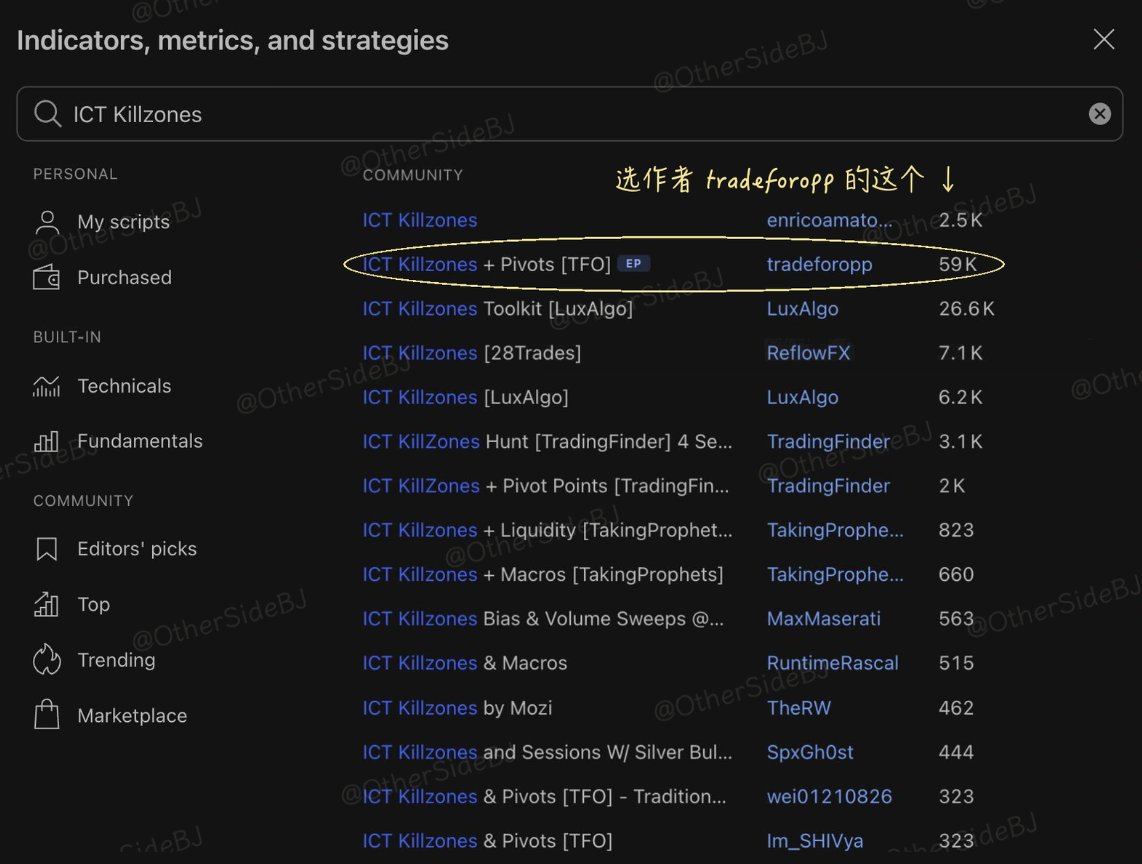Add ICT Killzones & Macros script

pyautogui.click(x=465, y=663)
